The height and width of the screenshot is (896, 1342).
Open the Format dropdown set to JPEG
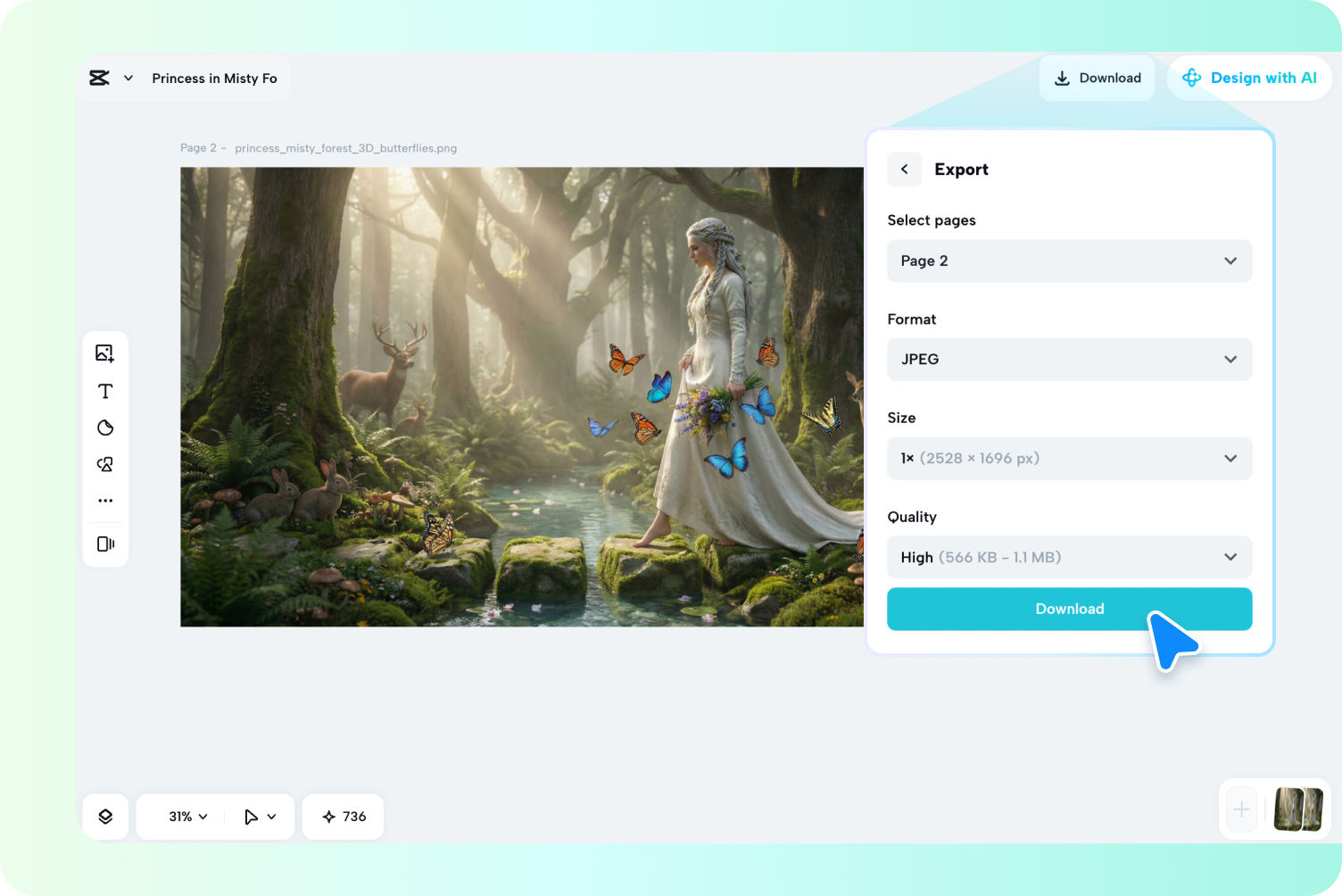click(x=1069, y=360)
